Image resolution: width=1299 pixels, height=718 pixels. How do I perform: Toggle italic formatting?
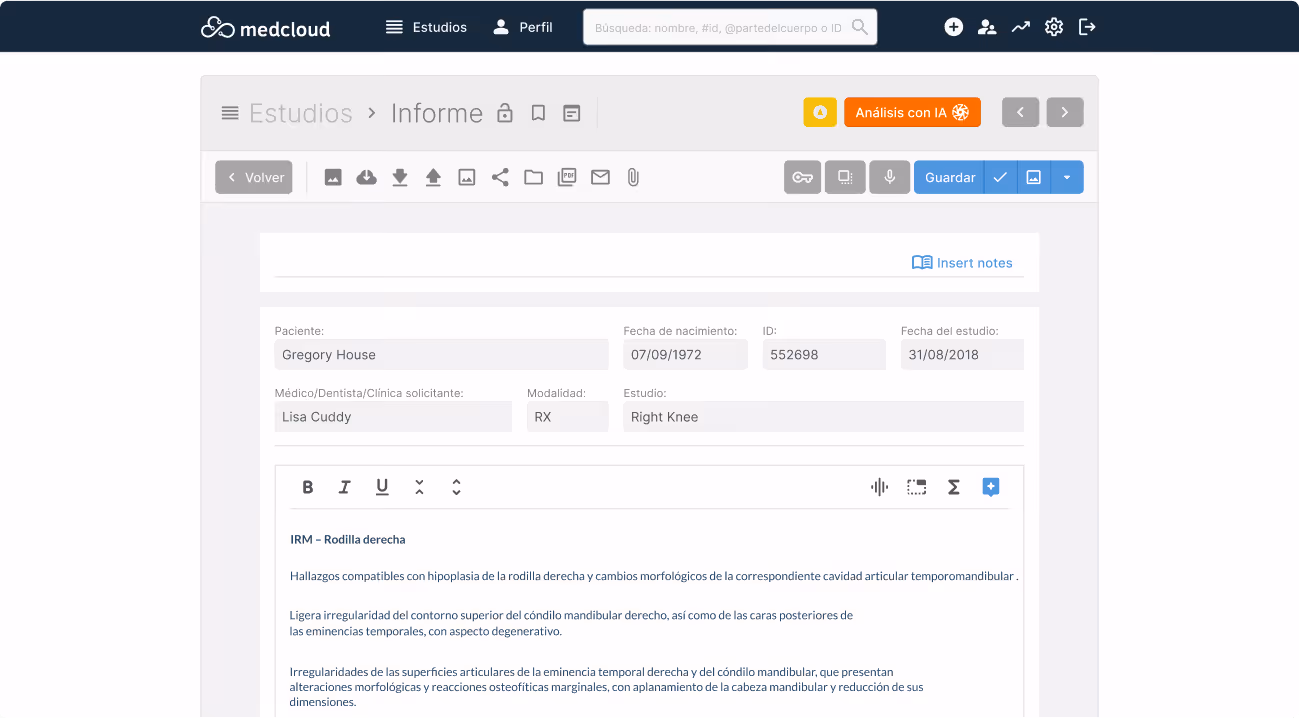click(345, 487)
